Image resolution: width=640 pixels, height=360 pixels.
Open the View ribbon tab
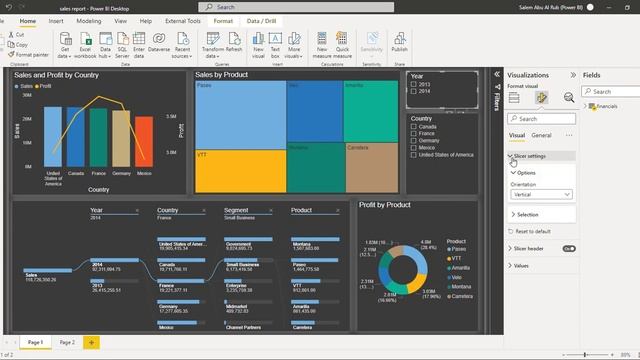click(120, 21)
